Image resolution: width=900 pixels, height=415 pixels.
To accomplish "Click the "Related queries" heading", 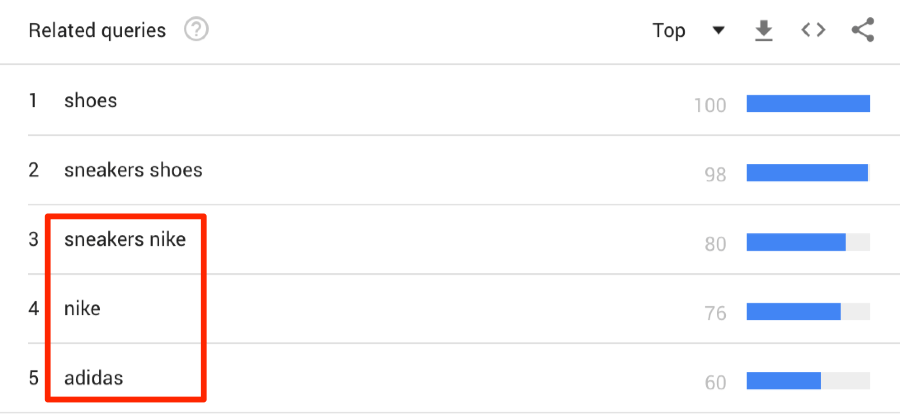I will point(97,31).
